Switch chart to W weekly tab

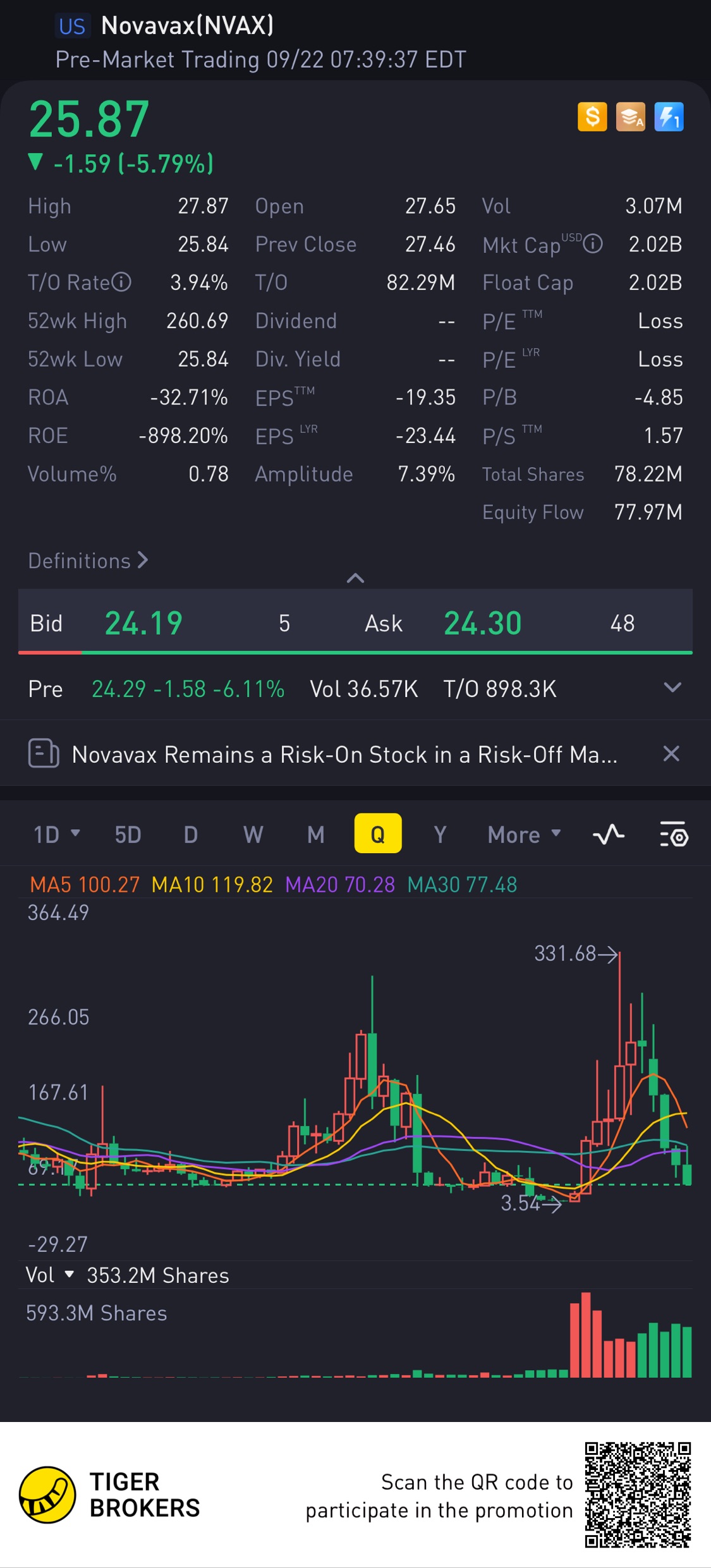[253, 834]
